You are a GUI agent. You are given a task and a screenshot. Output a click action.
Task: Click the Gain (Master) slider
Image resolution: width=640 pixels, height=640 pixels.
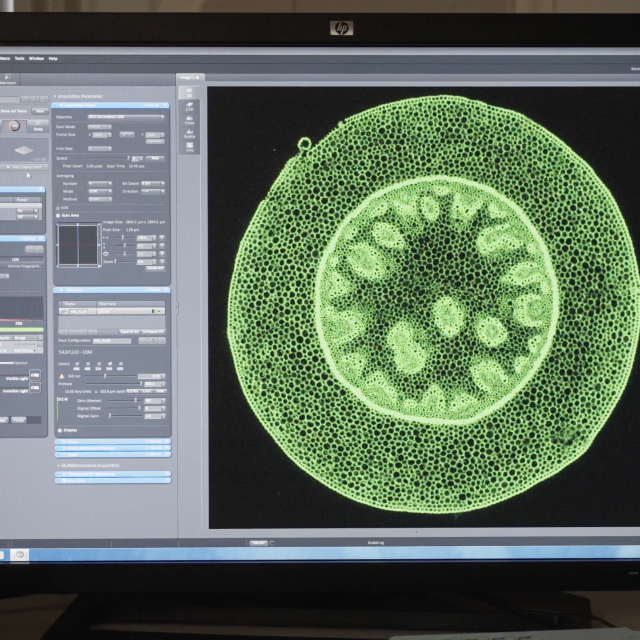pyautogui.click(x=124, y=400)
